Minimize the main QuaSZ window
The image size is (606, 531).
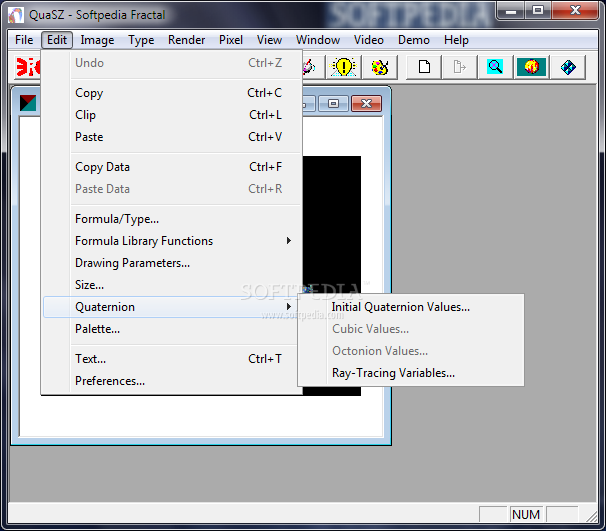coord(511,10)
